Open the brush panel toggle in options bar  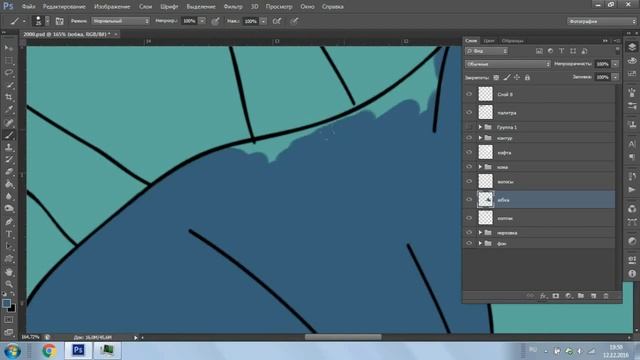[60, 21]
